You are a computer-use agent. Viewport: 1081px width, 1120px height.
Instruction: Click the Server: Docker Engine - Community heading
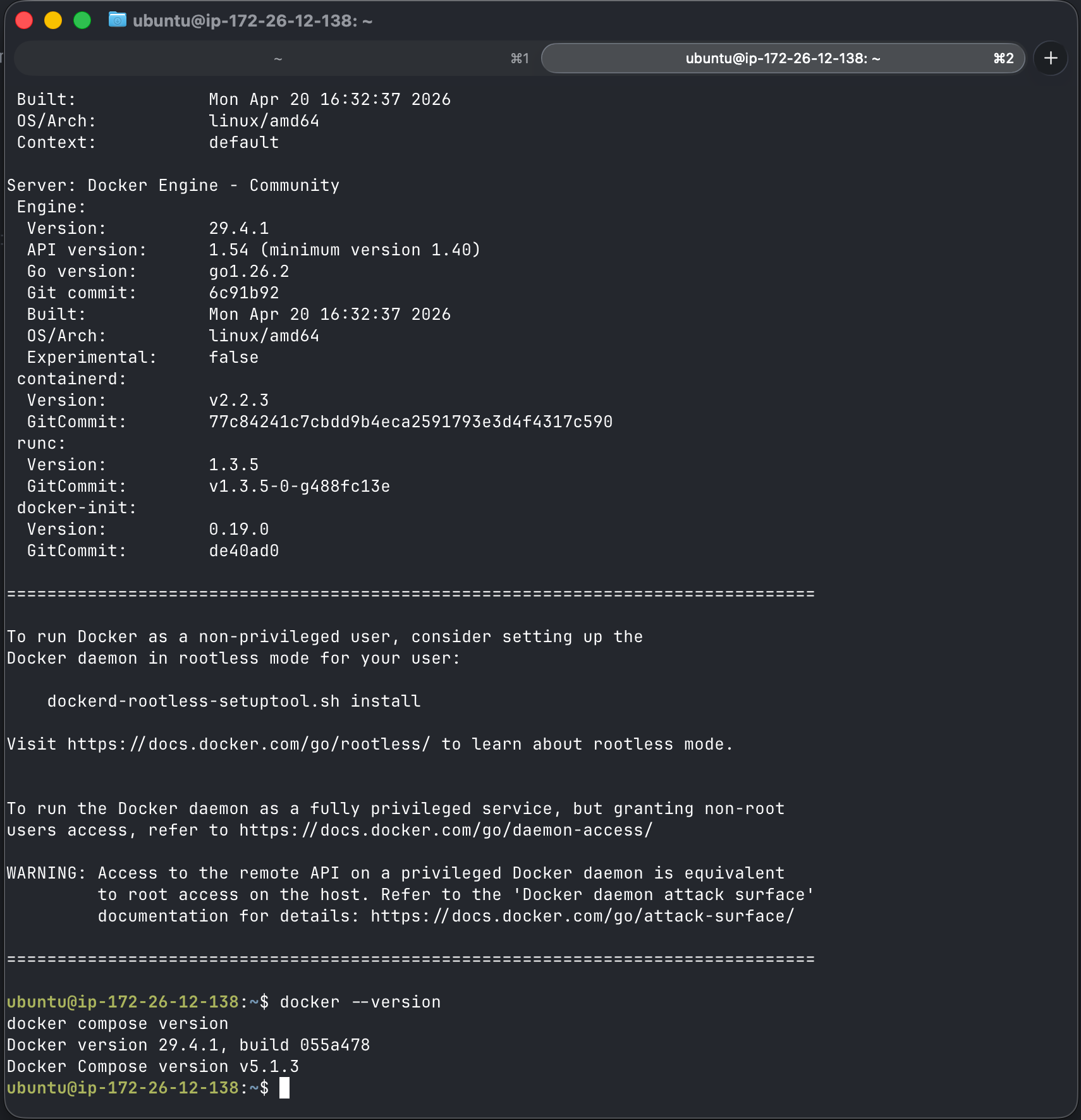coord(173,185)
